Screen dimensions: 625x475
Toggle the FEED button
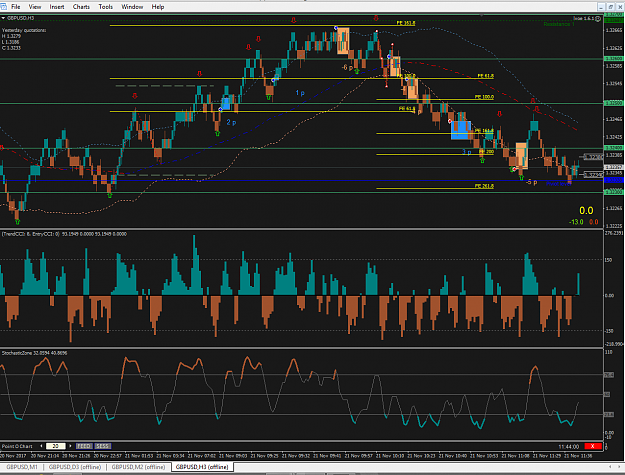coord(84,446)
